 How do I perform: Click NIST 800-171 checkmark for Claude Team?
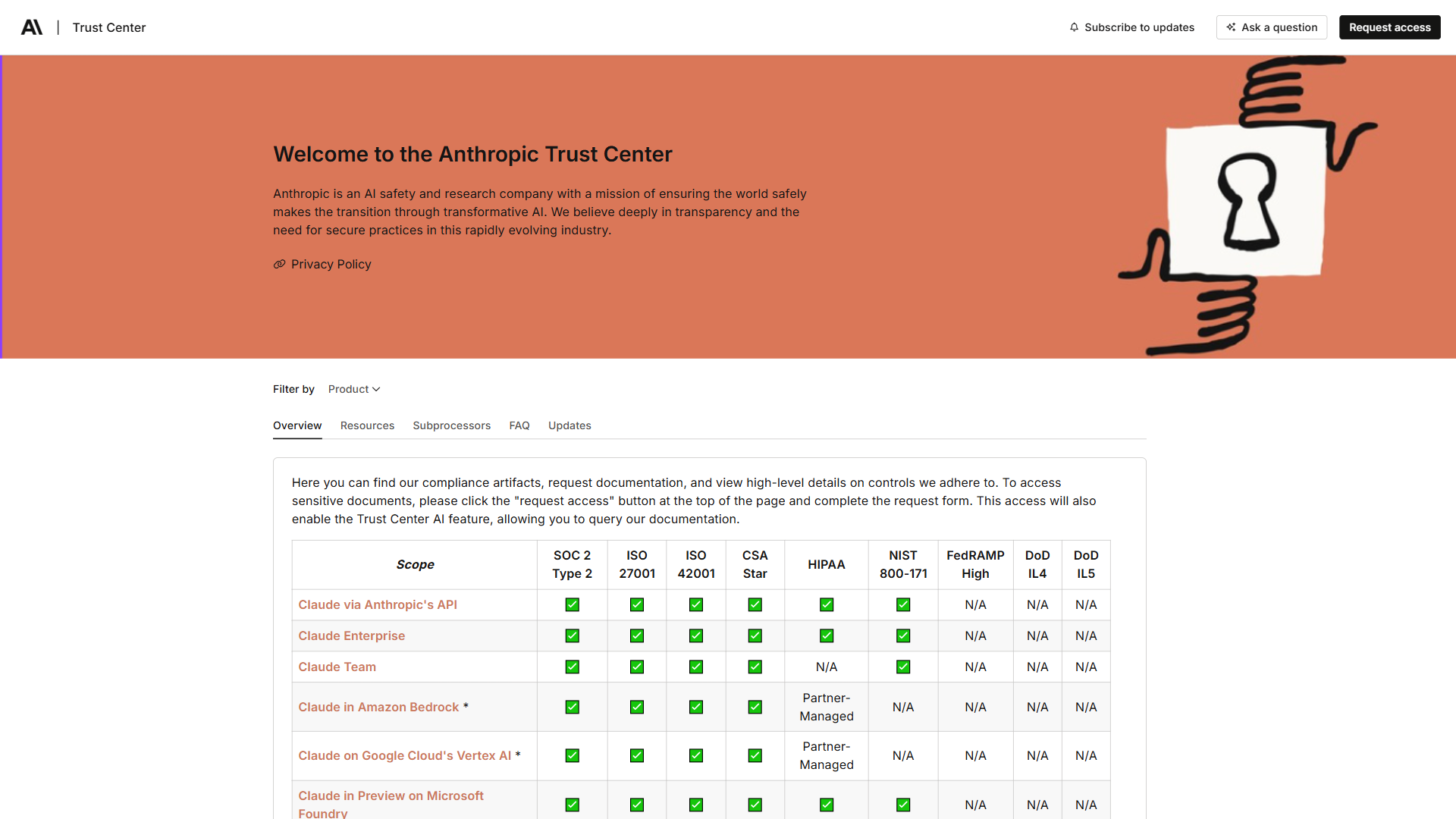[x=903, y=667]
